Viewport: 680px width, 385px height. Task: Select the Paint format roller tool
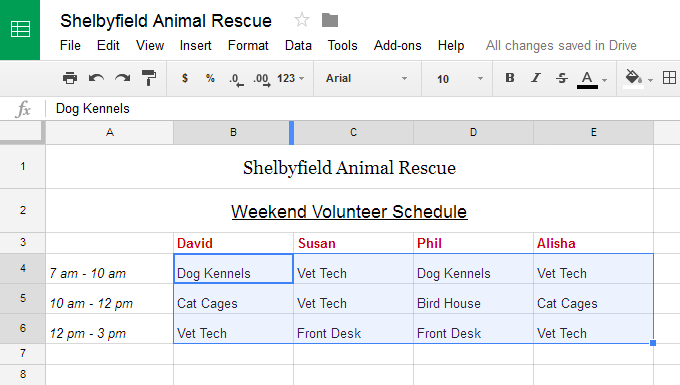point(149,78)
